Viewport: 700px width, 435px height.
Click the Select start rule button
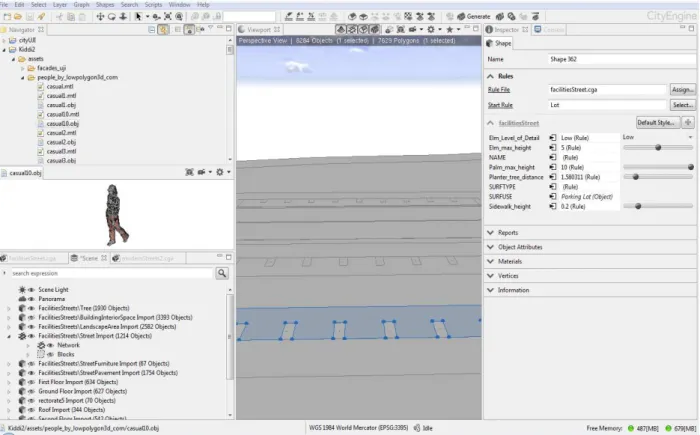tap(683, 105)
